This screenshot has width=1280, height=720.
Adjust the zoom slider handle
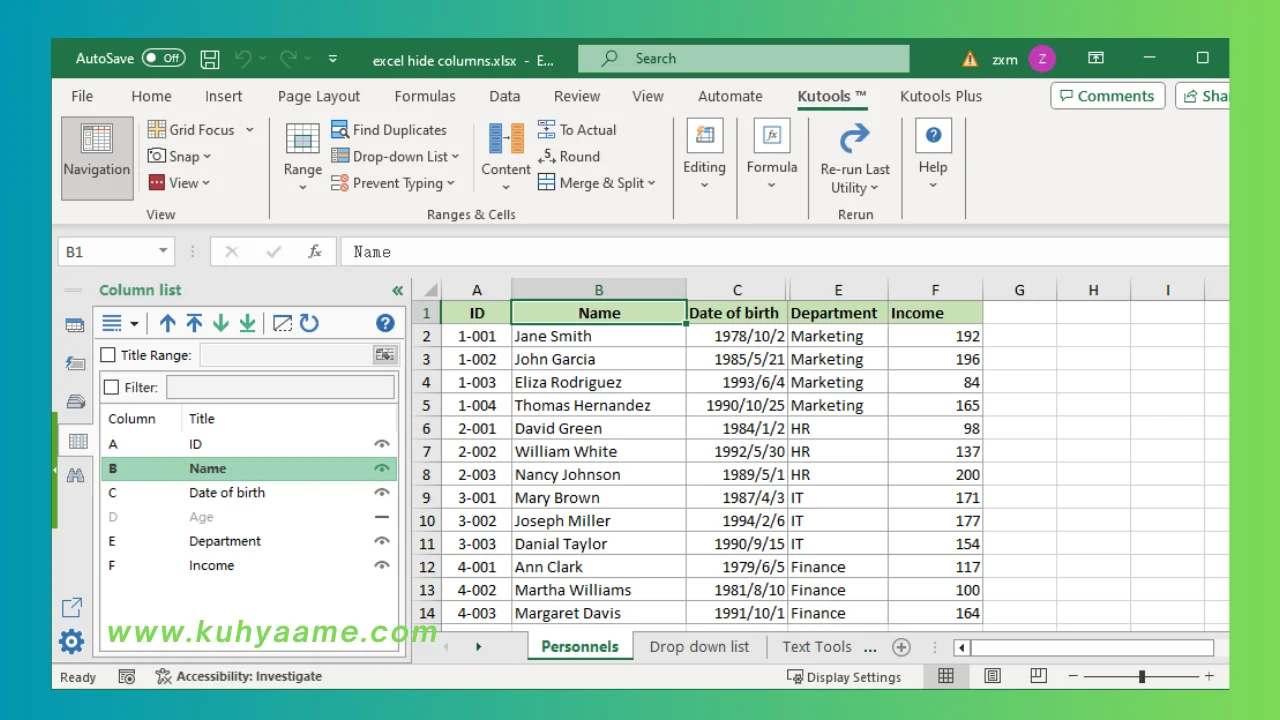pos(1142,677)
